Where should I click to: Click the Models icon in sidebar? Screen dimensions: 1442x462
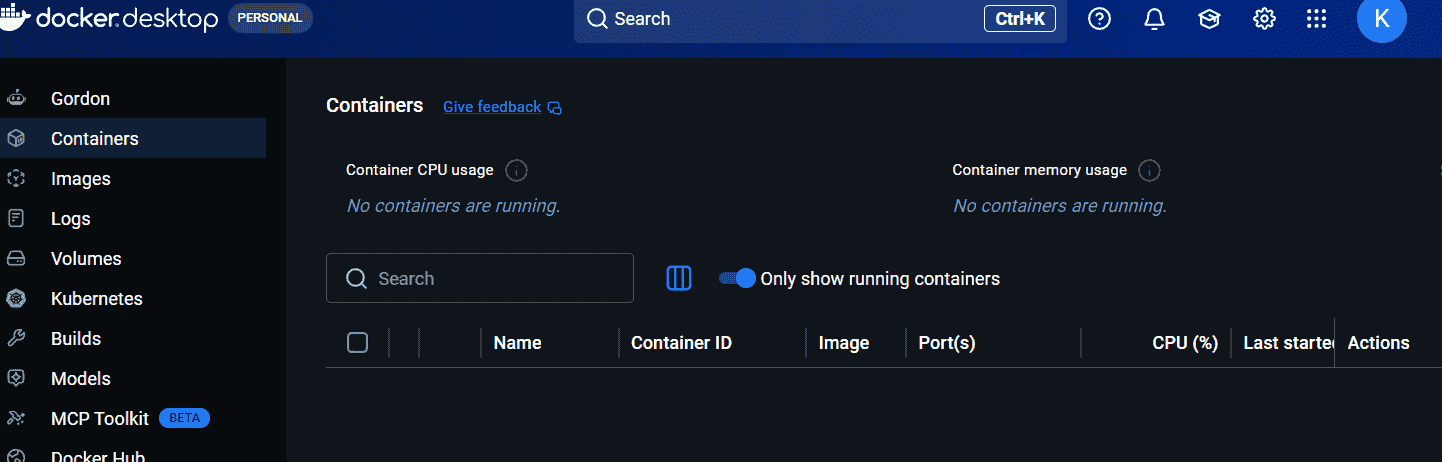point(16,378)
